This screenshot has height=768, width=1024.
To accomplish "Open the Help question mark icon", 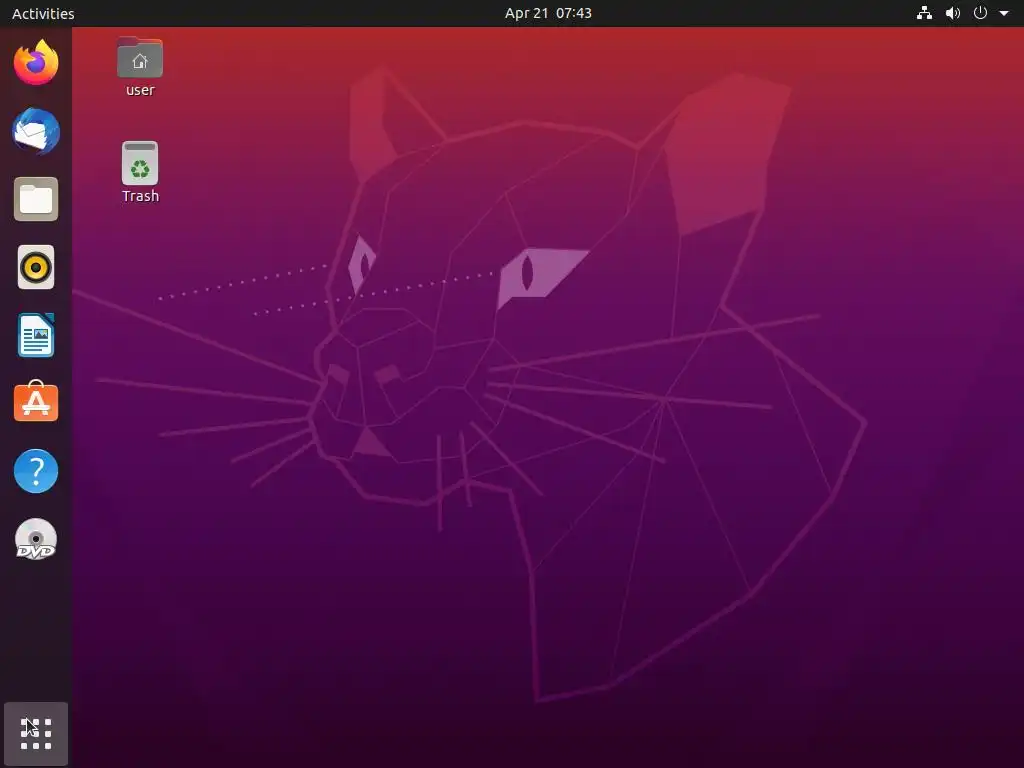I will [36, 471].
